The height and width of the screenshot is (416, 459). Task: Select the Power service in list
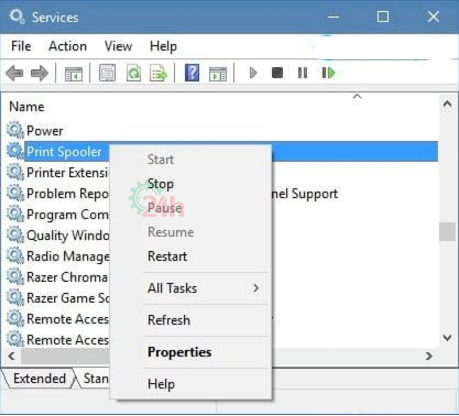click(x=45, y=131)
